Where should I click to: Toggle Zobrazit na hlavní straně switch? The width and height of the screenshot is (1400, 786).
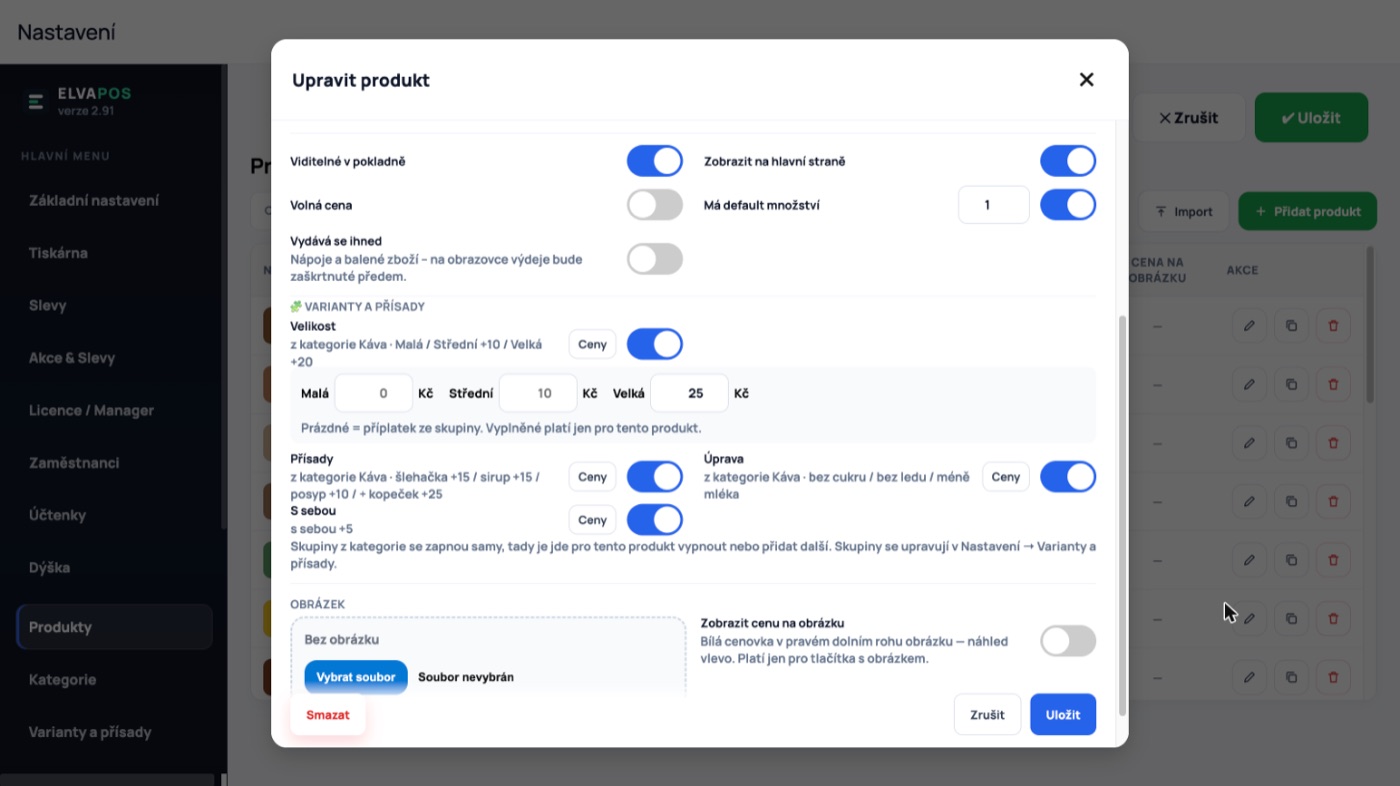tap(1068, 161)
